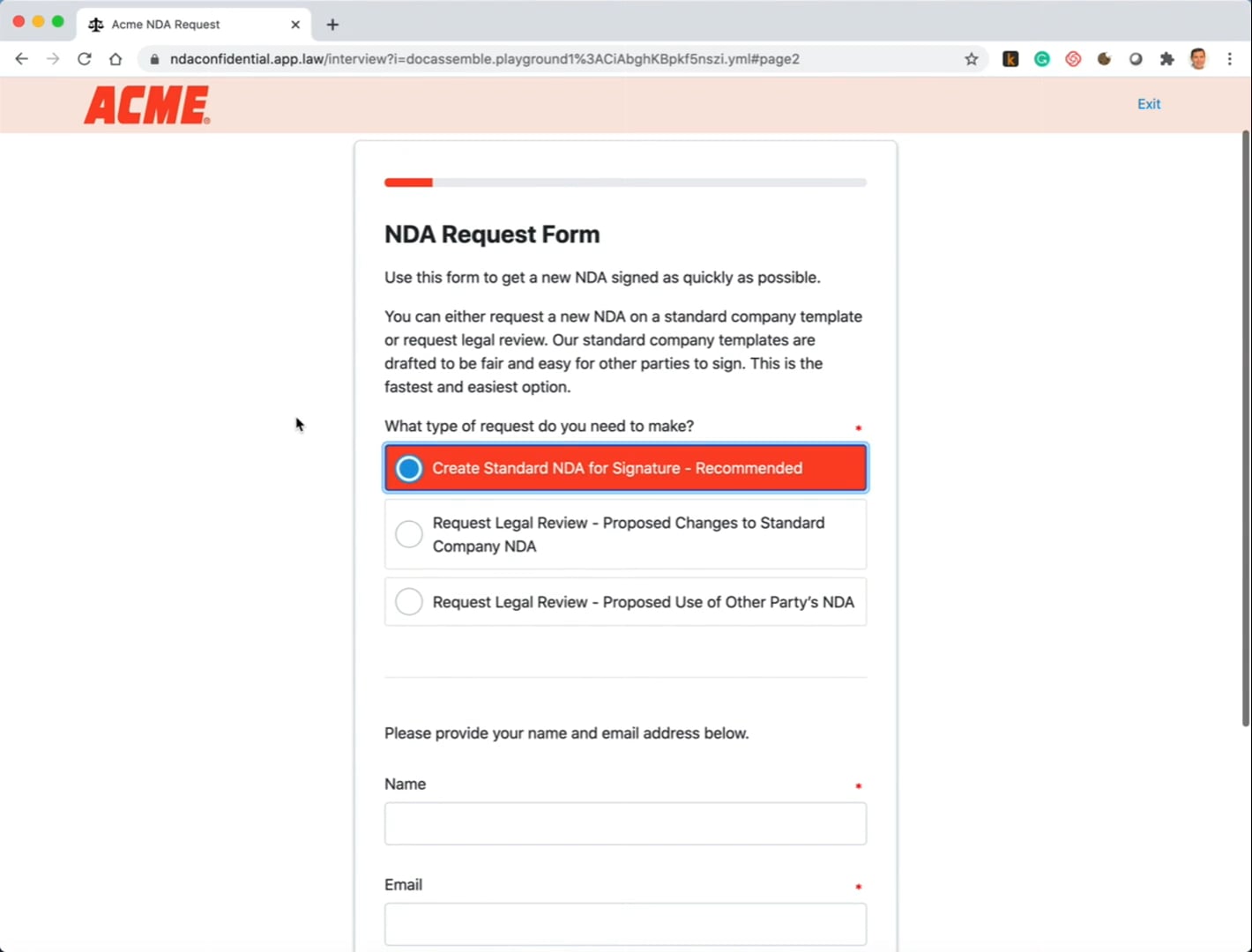The image size is (1252, 952).
Task: Select Create Standard NDA for Signature option
Action: (626, 468)
